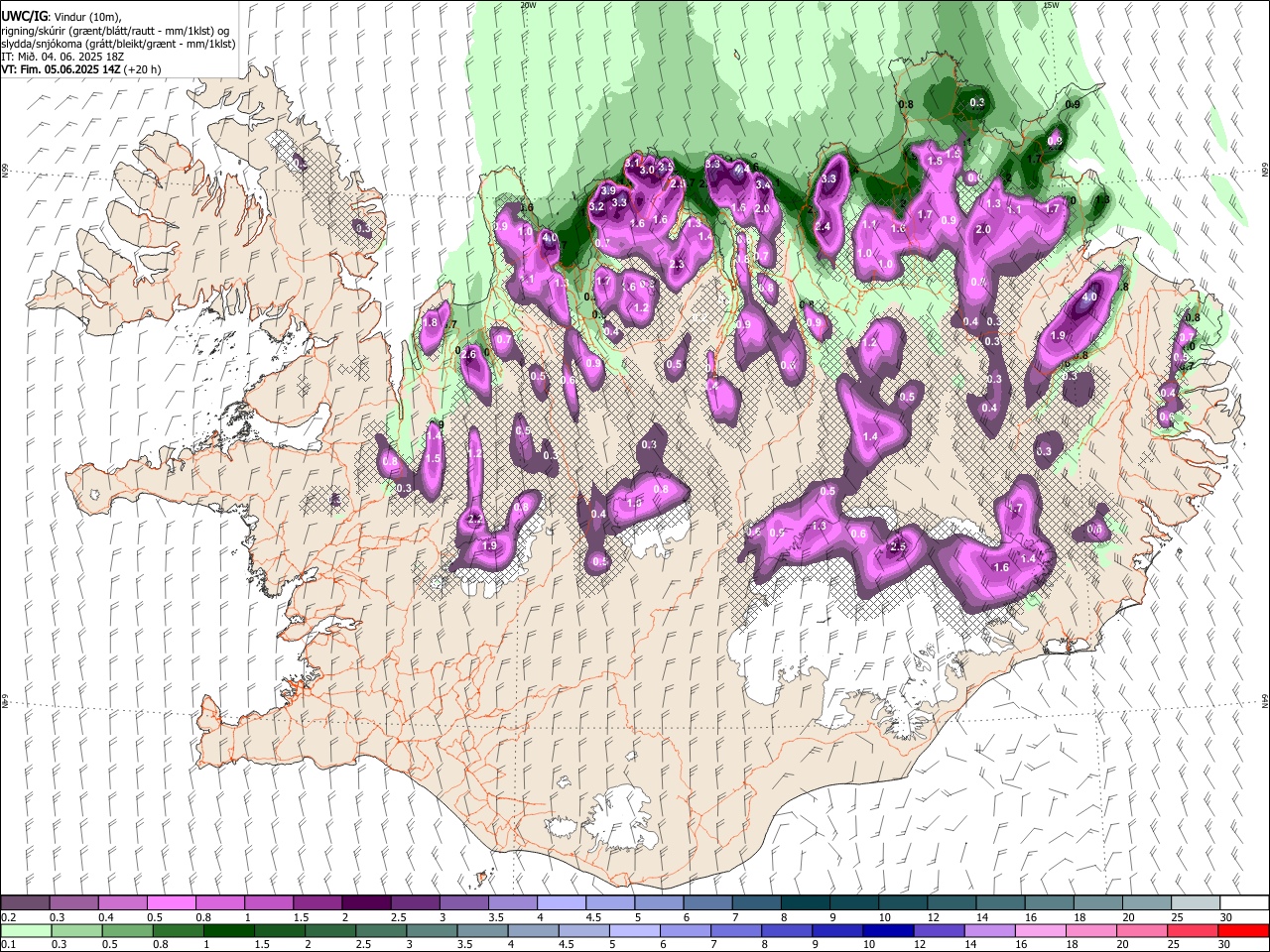Pick the 3–3.5 purple snow swatch
Viewport: 1270px width, 952px height.
463,902
